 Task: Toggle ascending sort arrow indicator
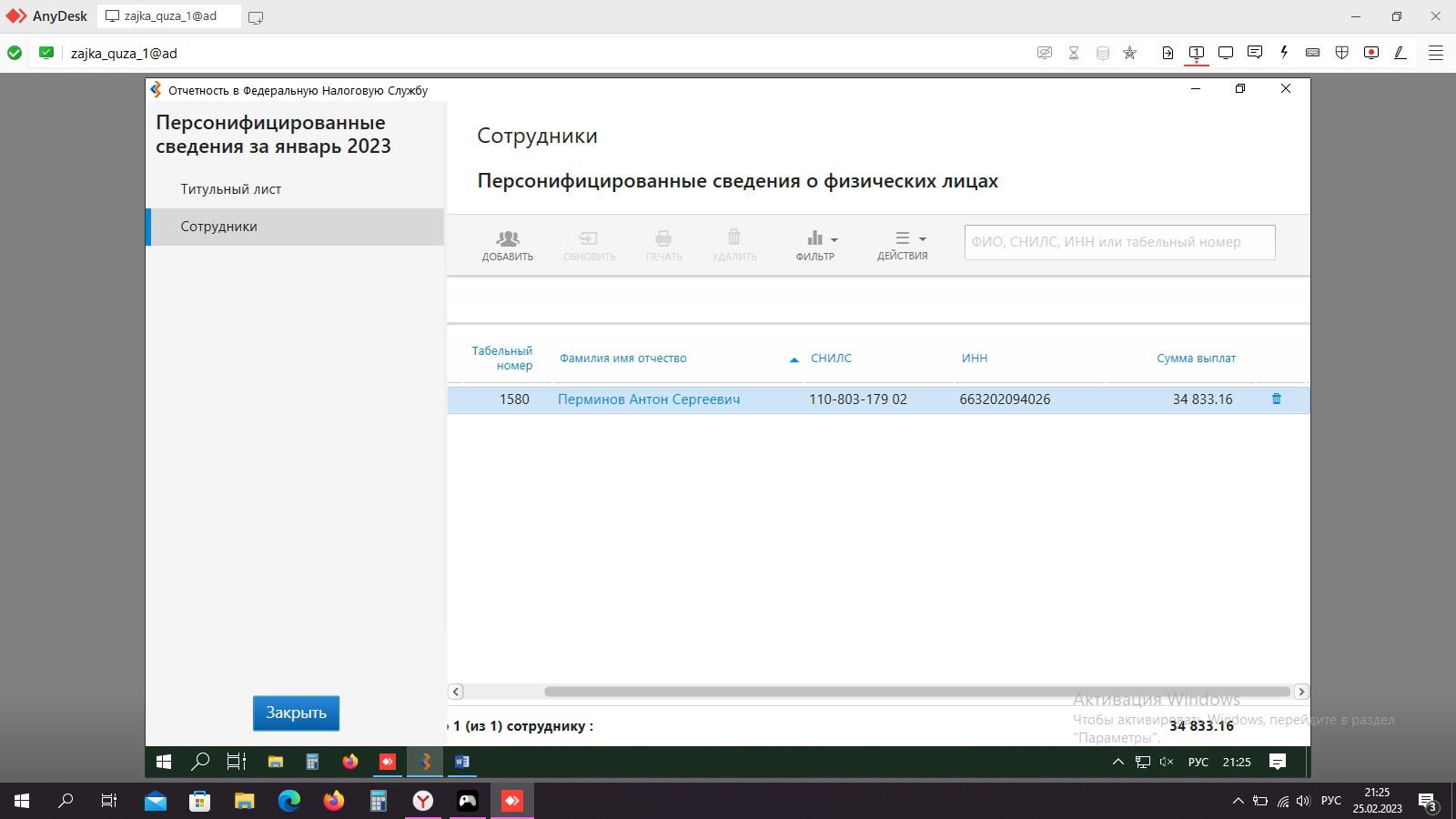pyautogui.click(x=794, y=359)
